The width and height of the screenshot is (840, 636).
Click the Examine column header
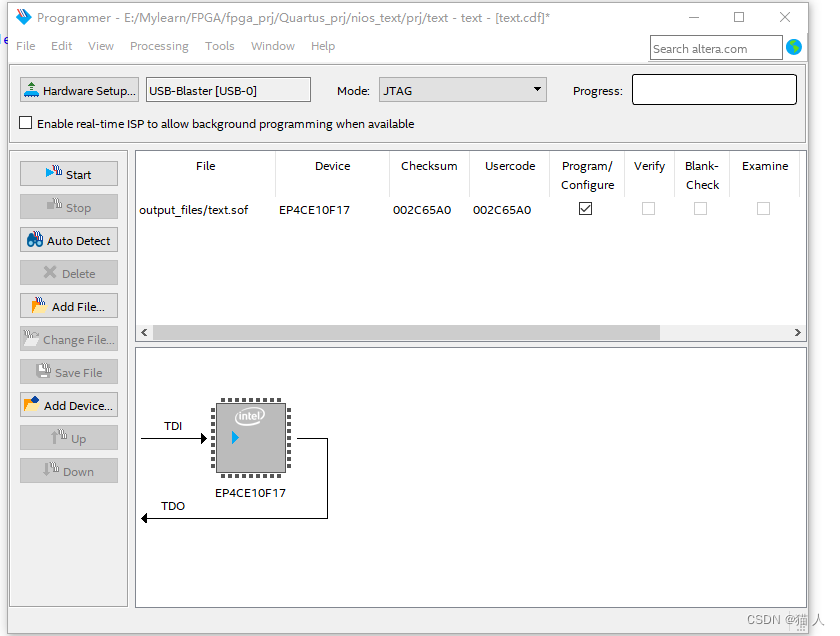point(765,166)
